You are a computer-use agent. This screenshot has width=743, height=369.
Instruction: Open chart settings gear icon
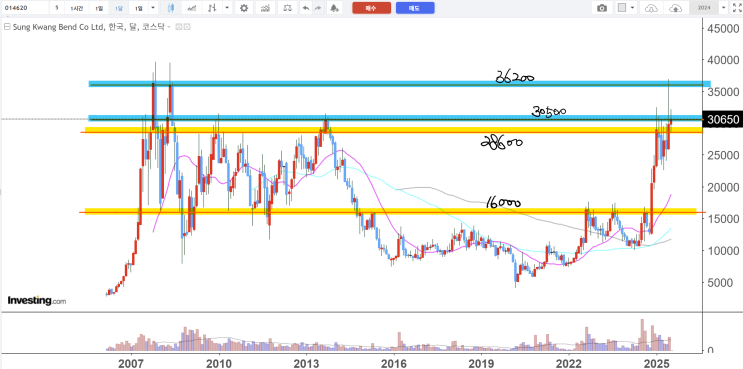(x=244, y=8)
